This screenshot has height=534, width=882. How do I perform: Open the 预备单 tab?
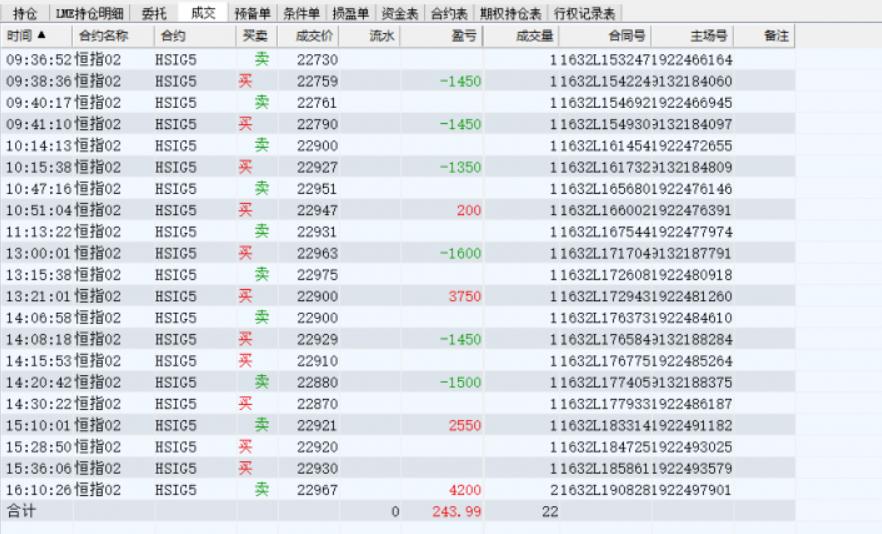[x=252, y=14]
